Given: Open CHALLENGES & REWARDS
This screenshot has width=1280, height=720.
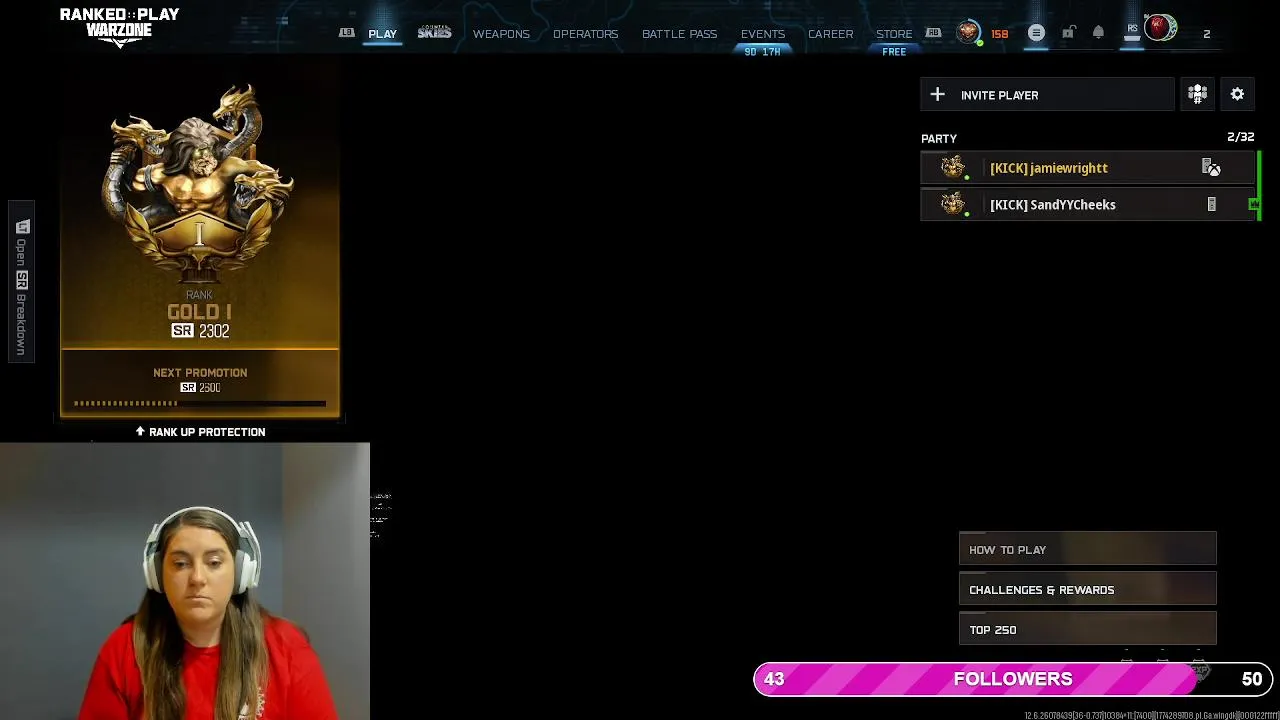Looking at the screenshot, I should point(1087,589).
